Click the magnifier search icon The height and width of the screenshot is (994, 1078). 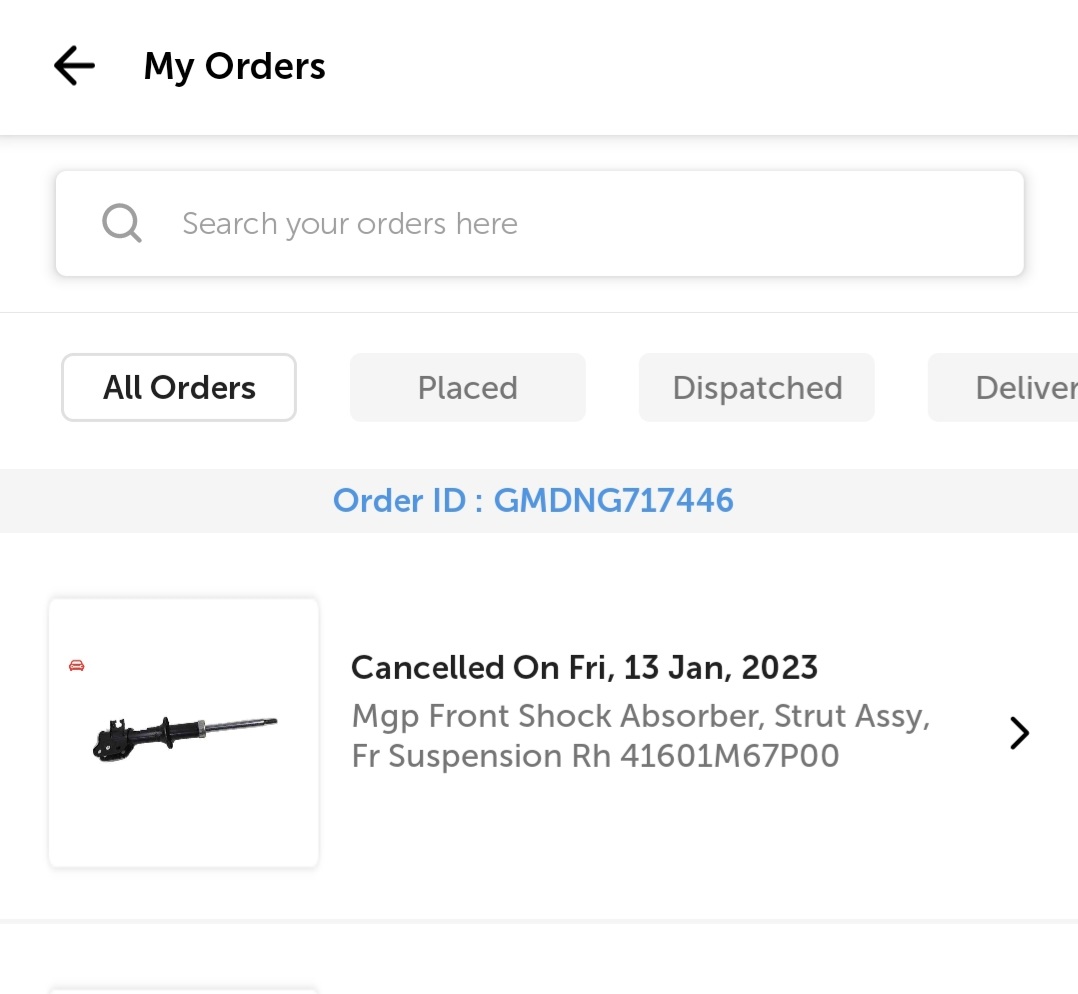pos(122,223)
